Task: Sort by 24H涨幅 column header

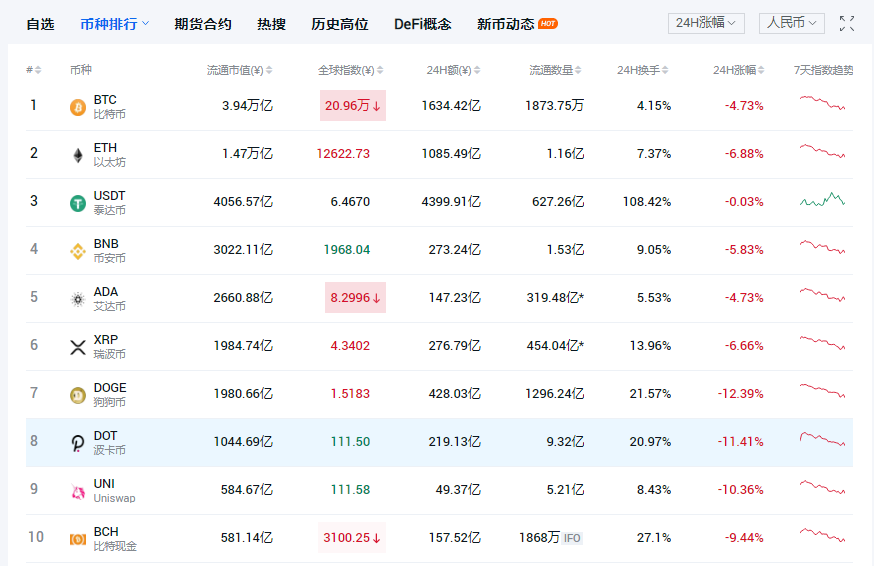Action: click(x=739, y=70)
